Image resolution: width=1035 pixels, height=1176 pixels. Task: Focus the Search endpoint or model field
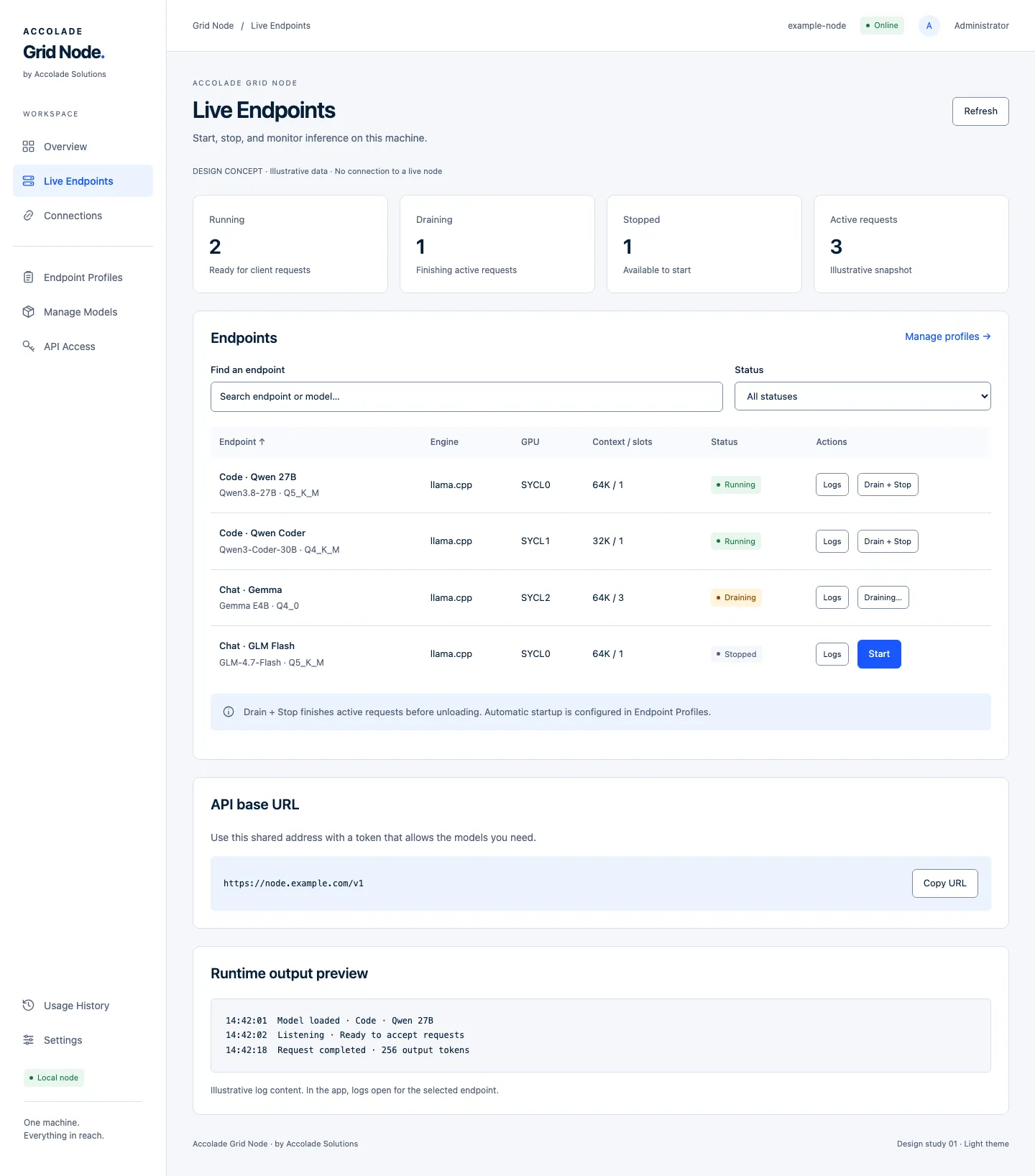[x=466, y=397]
